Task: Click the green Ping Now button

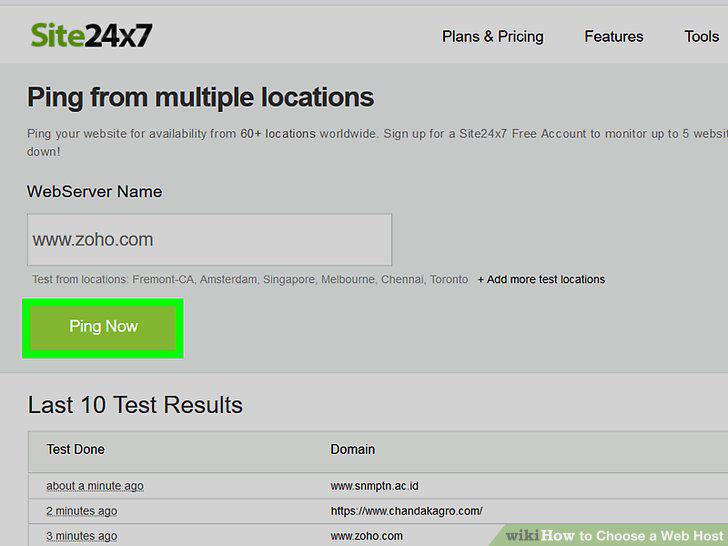Action: pyautogui.click(x=103, y=327)
